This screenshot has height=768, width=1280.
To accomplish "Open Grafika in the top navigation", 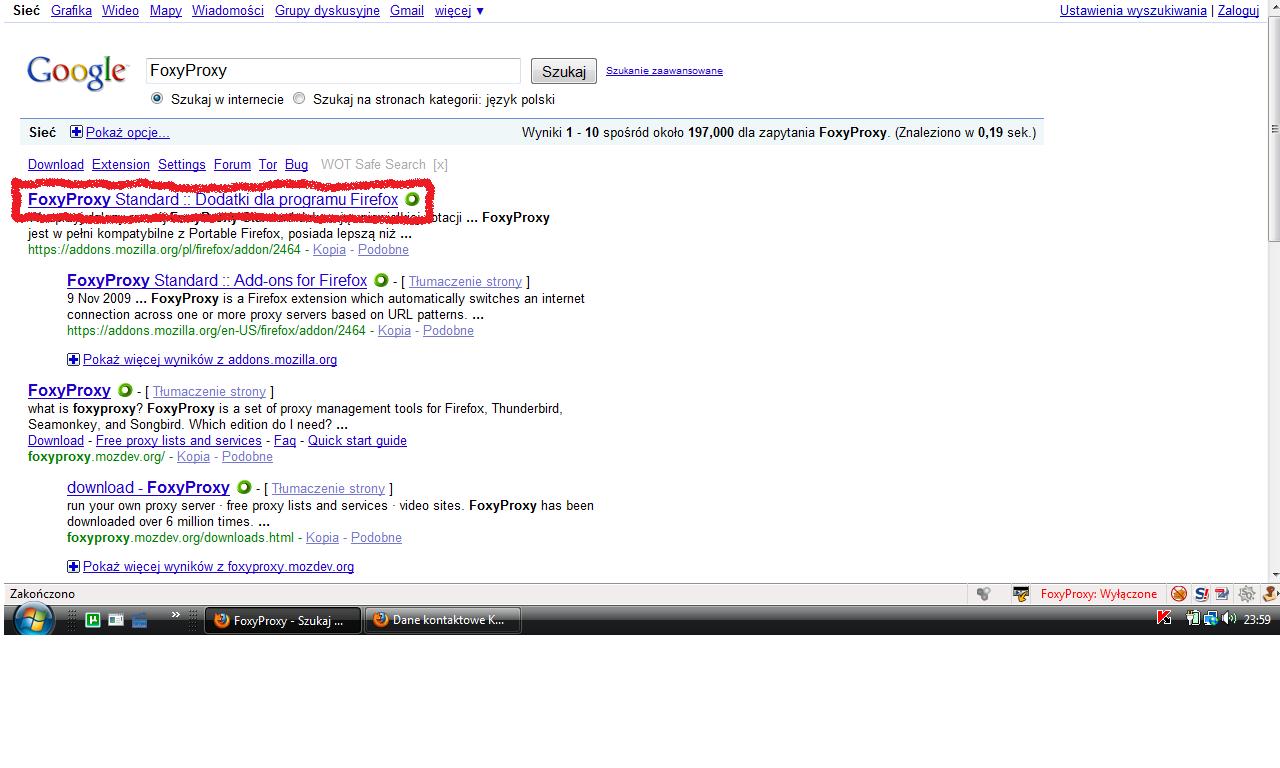I will [x=71, y=10].
